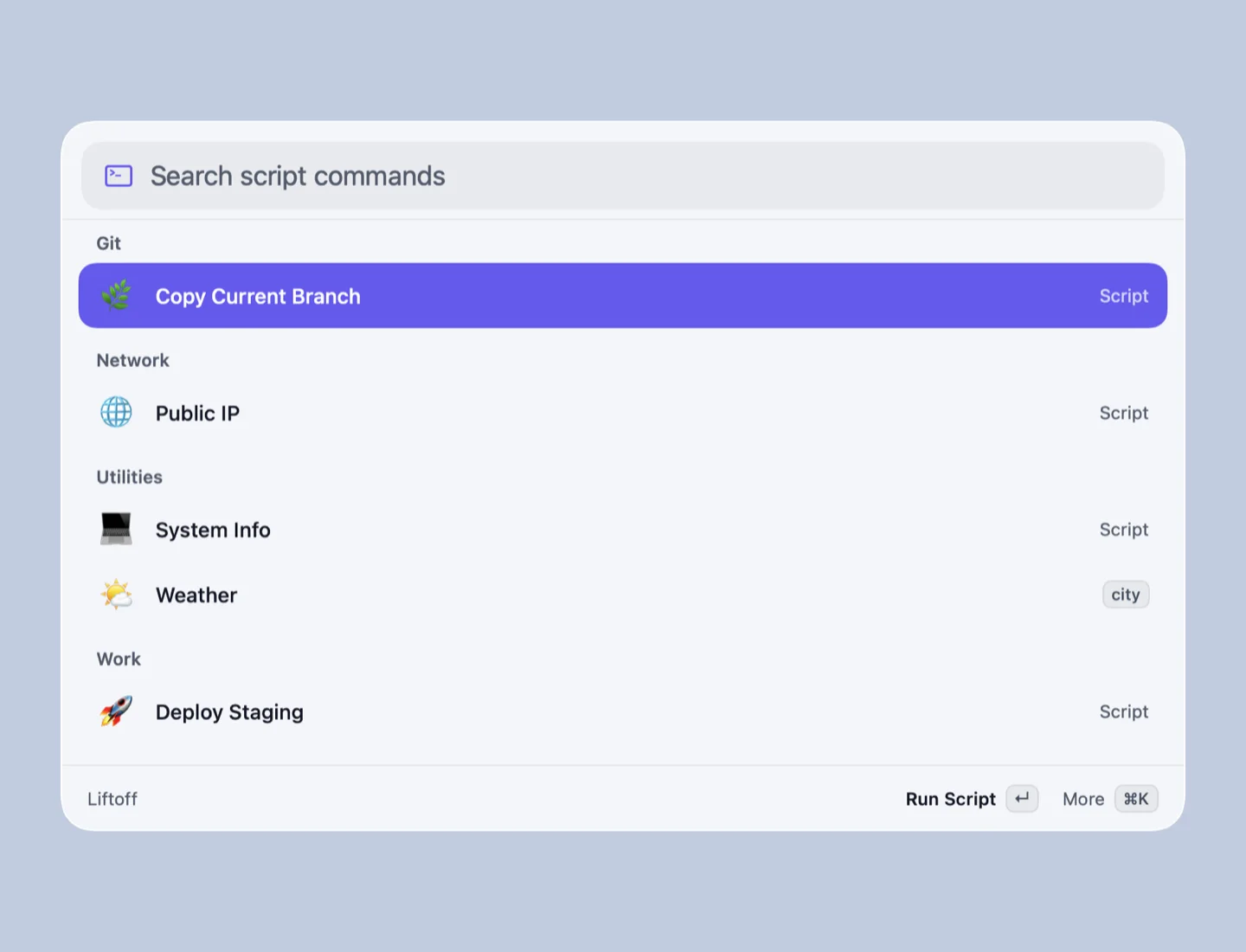Select the System Info script

(x=623, y=530)
